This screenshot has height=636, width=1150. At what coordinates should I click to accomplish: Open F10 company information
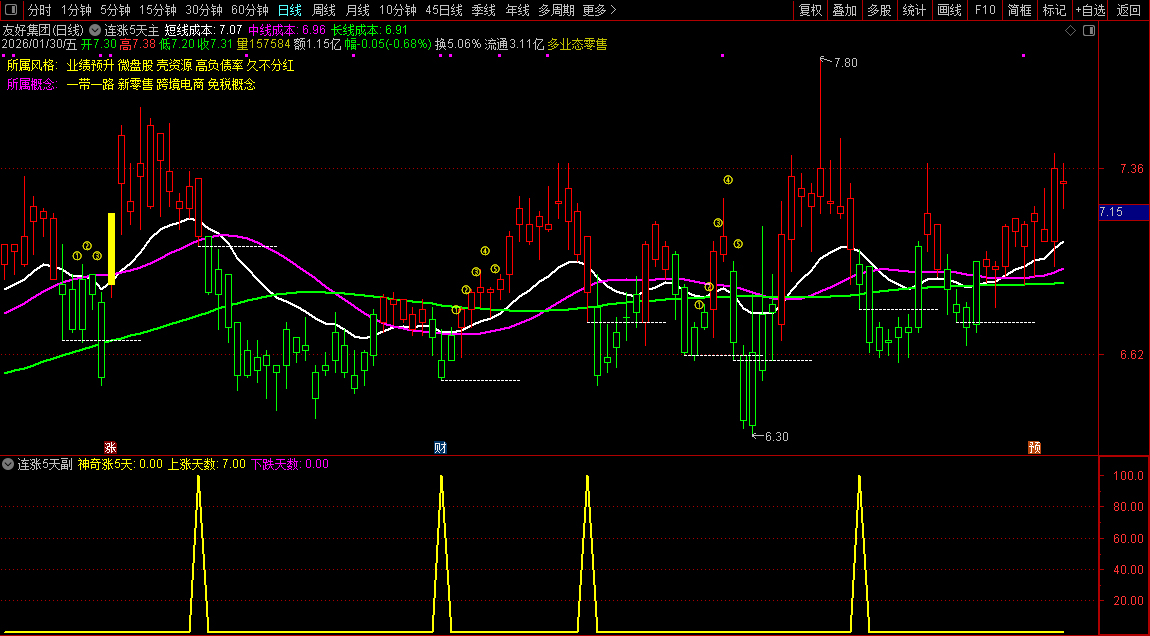[x=985, y=10]
